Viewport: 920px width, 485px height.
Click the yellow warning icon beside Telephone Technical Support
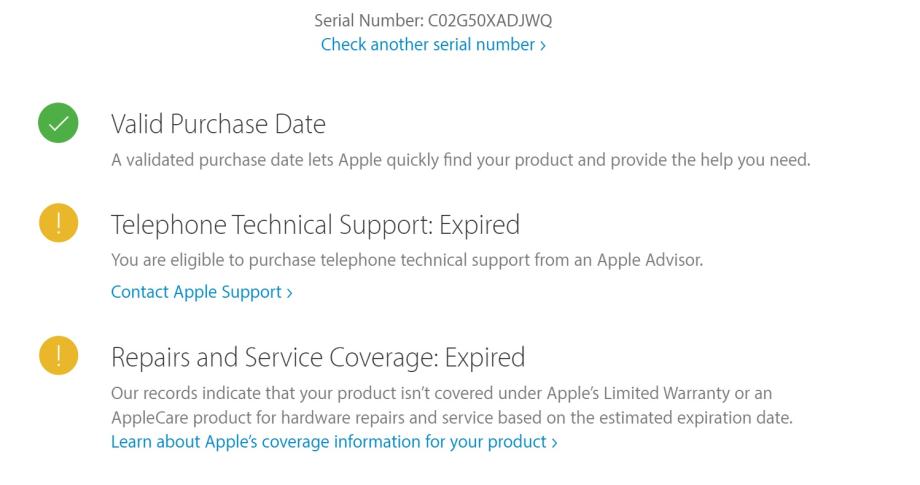[x=57, y=225]
